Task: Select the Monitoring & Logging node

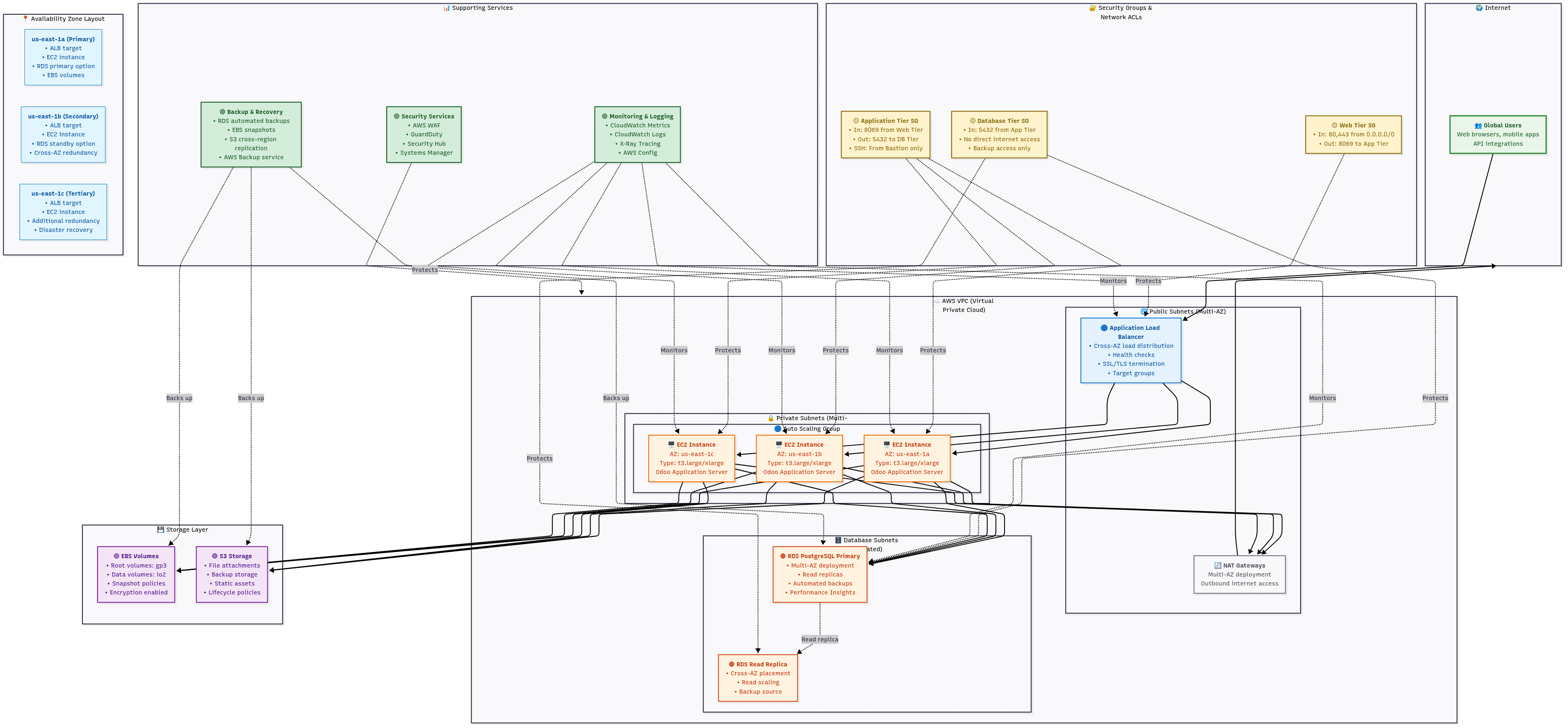Action: pyautogui.click(x=637, y=134)
